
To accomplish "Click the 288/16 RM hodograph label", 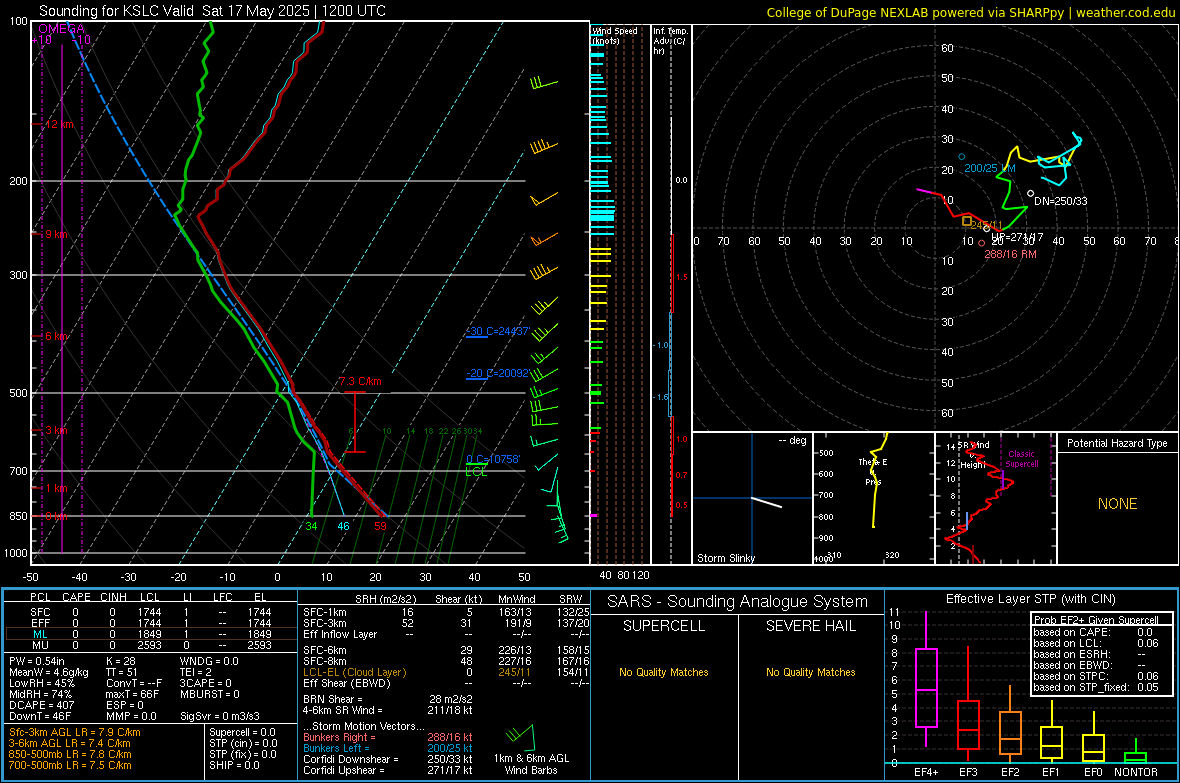I will point(1010,254).
